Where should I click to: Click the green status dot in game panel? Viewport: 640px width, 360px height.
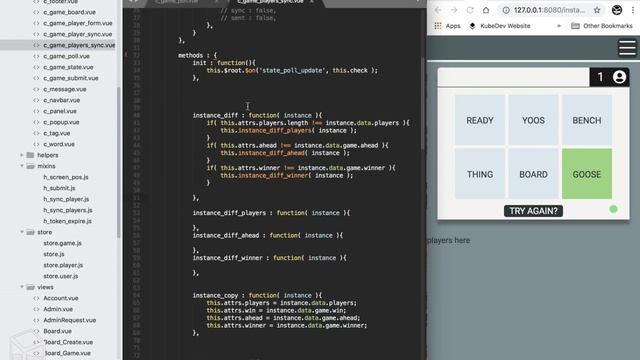tap(613, 209)
